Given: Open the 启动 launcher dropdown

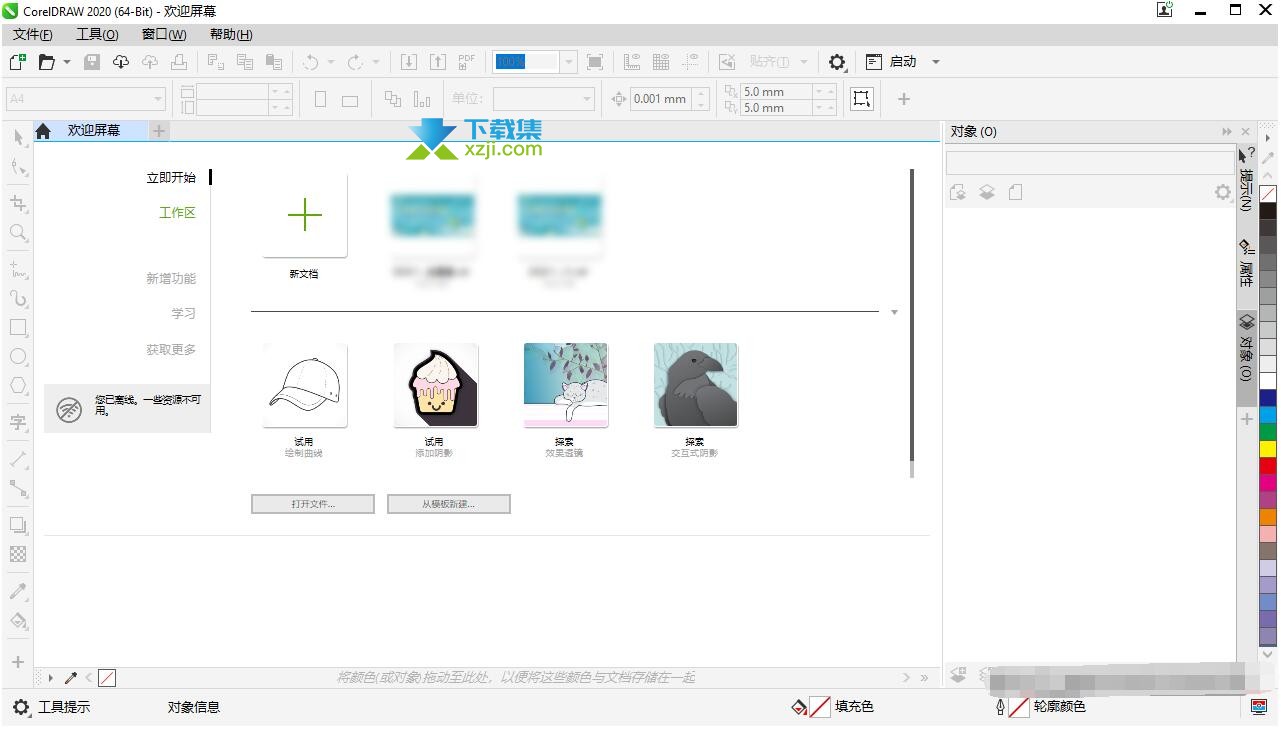Looking at the screenshot, I should point(936,62).
